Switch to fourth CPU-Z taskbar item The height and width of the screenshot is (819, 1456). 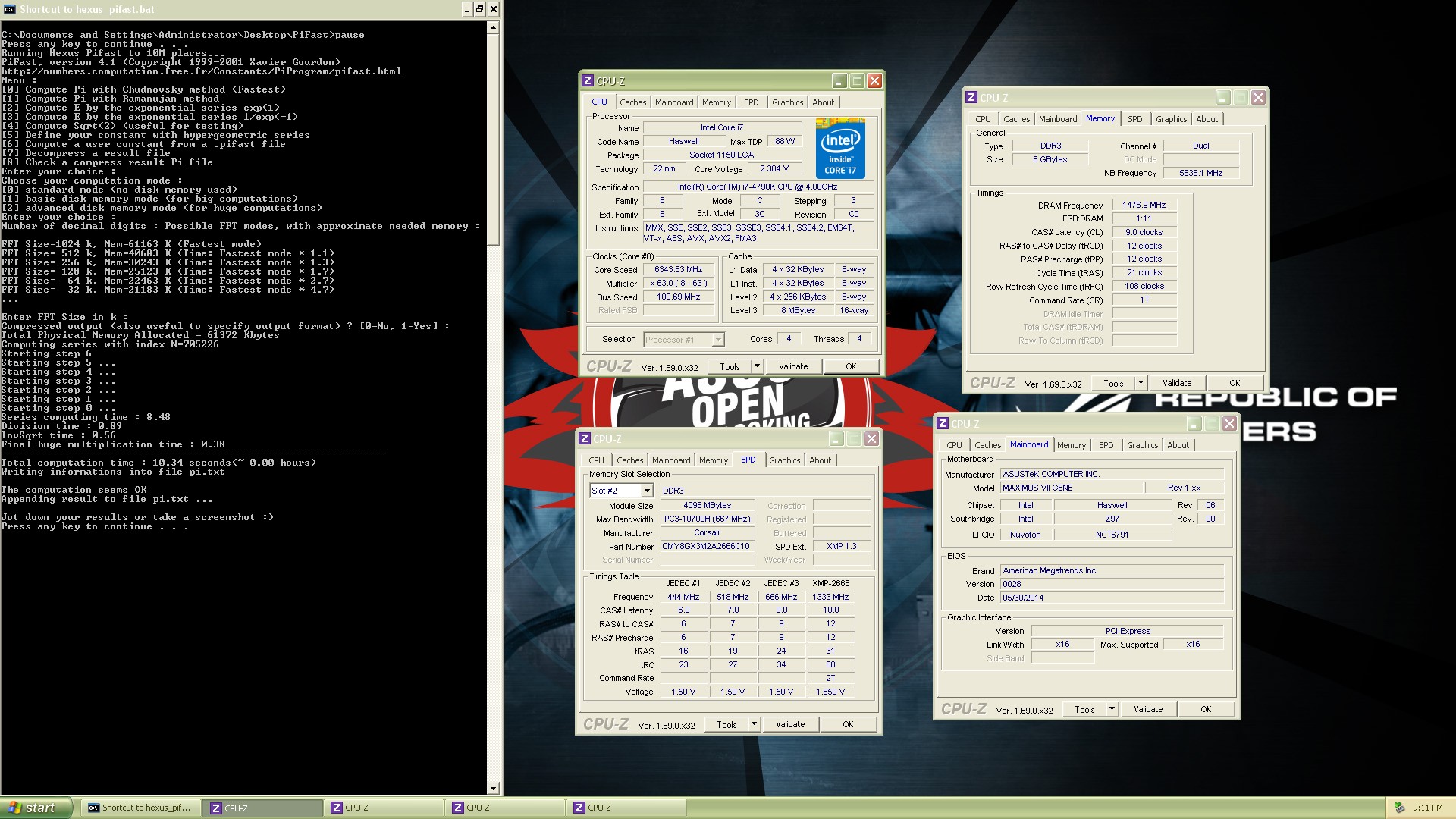626,808
